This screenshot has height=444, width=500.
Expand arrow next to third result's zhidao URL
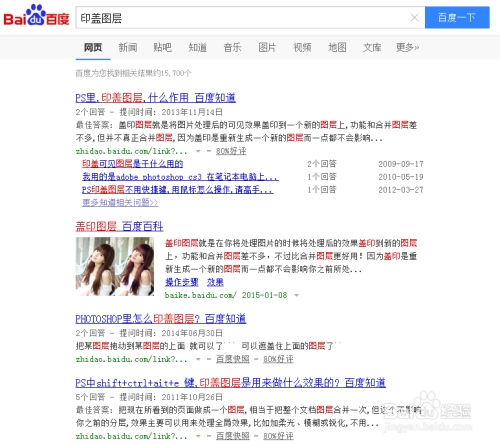coord(198,359)
